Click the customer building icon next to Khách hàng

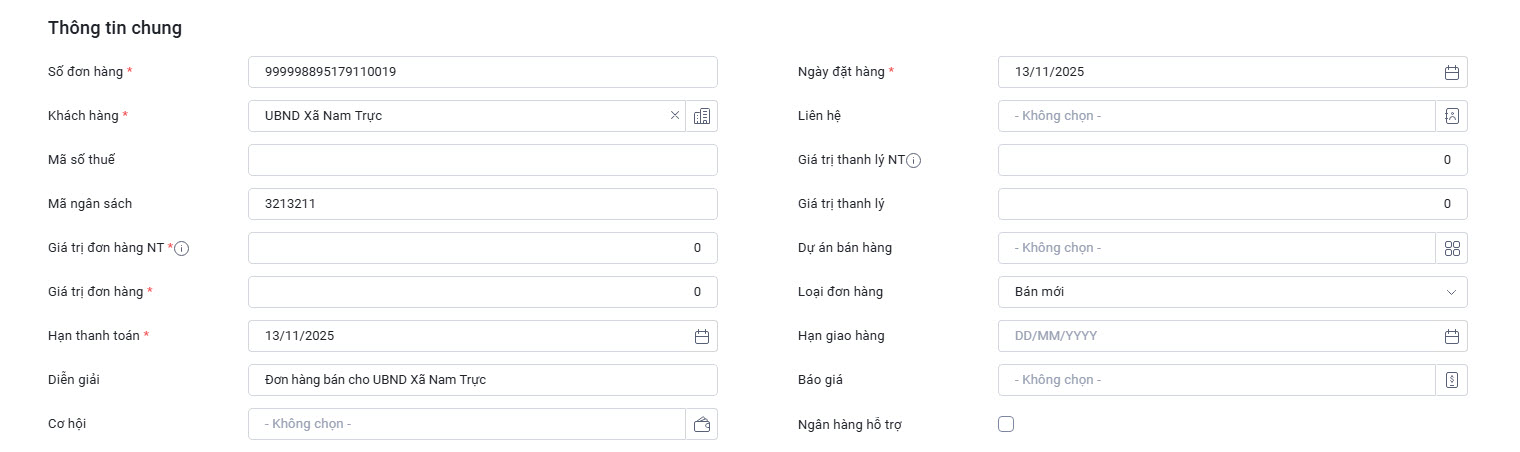click(x=702, y=116)
